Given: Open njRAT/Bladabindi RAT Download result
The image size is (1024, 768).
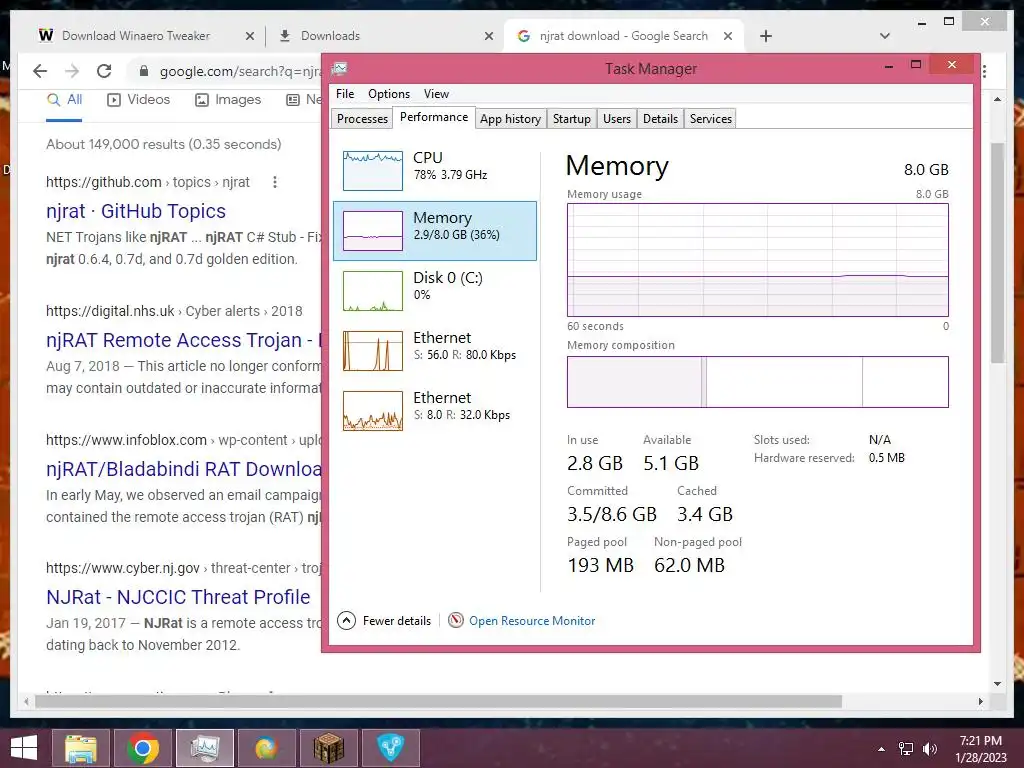Looking at the screenshot, I should (184, 470).
